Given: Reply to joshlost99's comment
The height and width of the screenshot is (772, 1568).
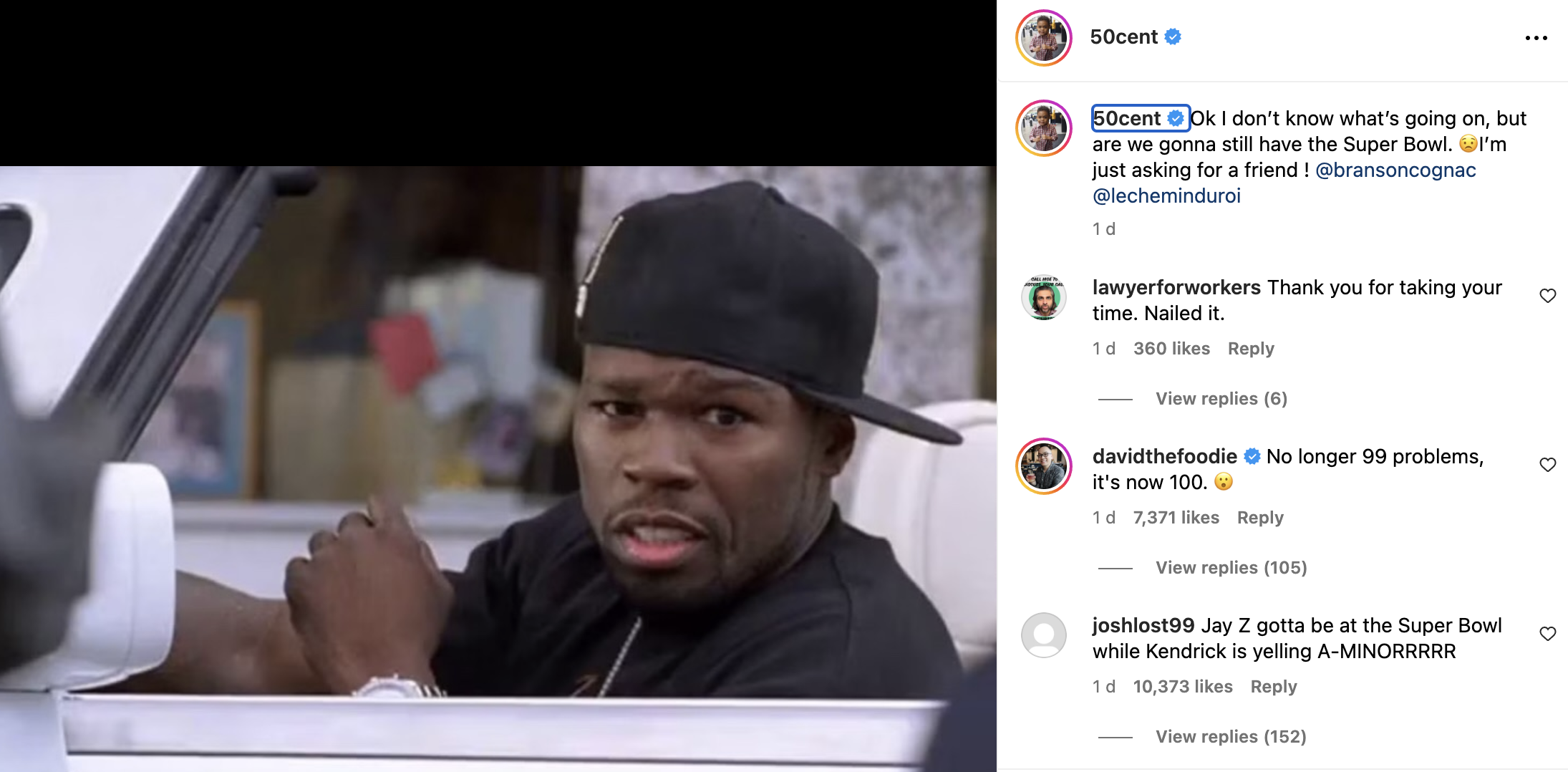Looking at the screenshot, I should tap(1274, 687).
